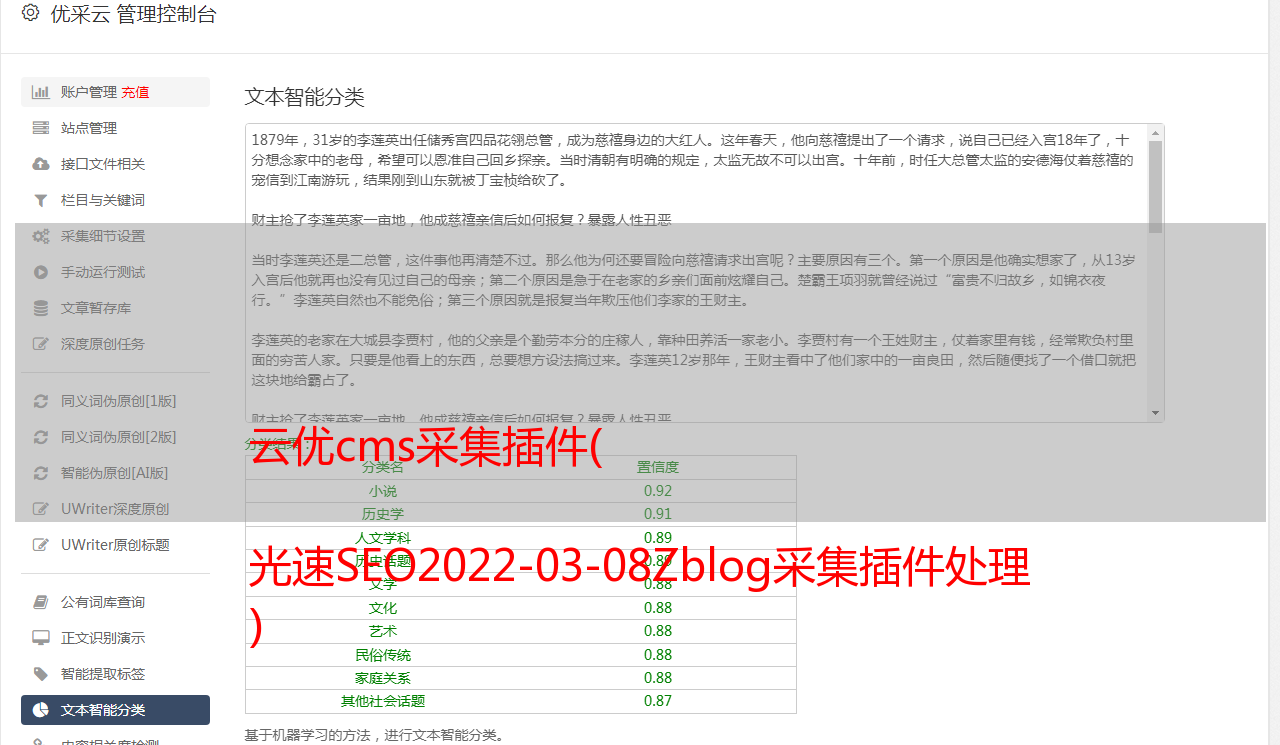Click the 文本智能分类 page heading

pos(305,97)
